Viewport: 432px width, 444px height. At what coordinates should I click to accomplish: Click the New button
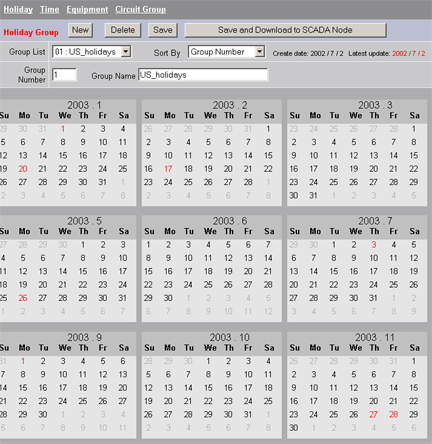[x=80, y=30]
